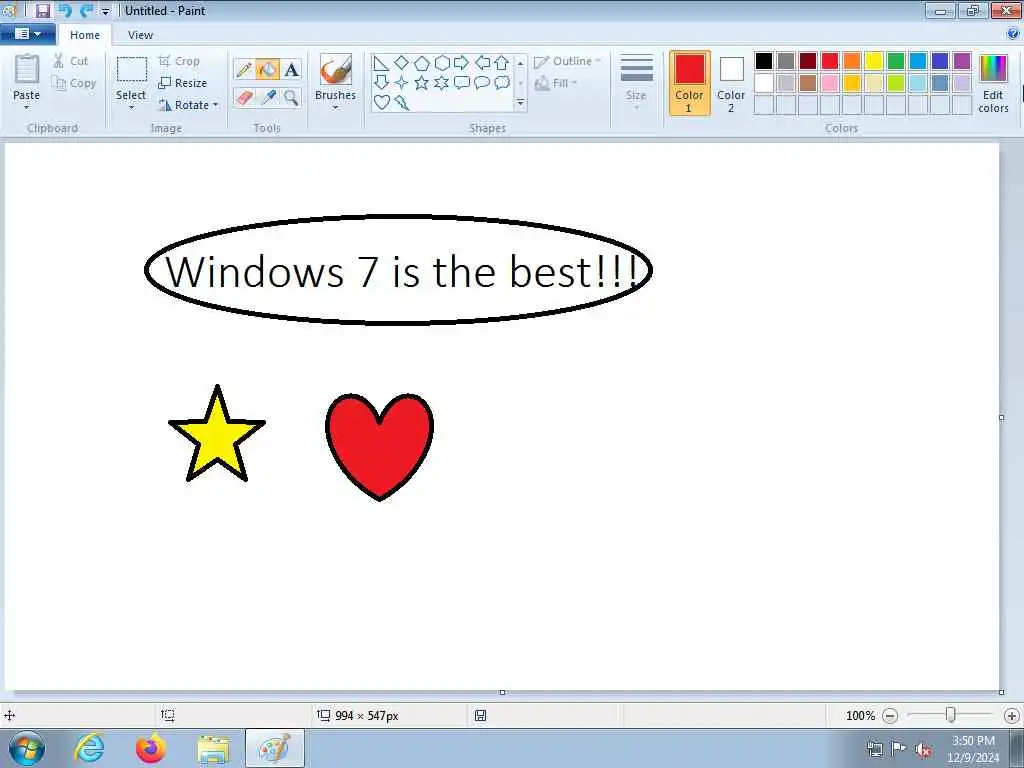Switch to the Home tab
The image size is (1024, 768).
coord(85,35)
